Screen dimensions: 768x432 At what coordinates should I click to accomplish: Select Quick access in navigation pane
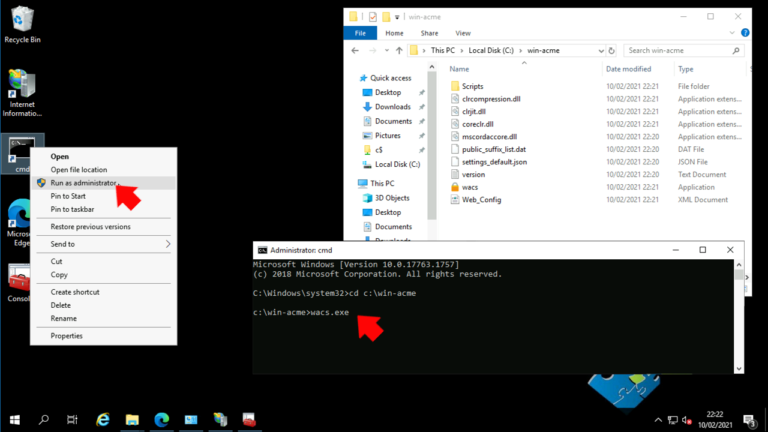pos(390,78)
